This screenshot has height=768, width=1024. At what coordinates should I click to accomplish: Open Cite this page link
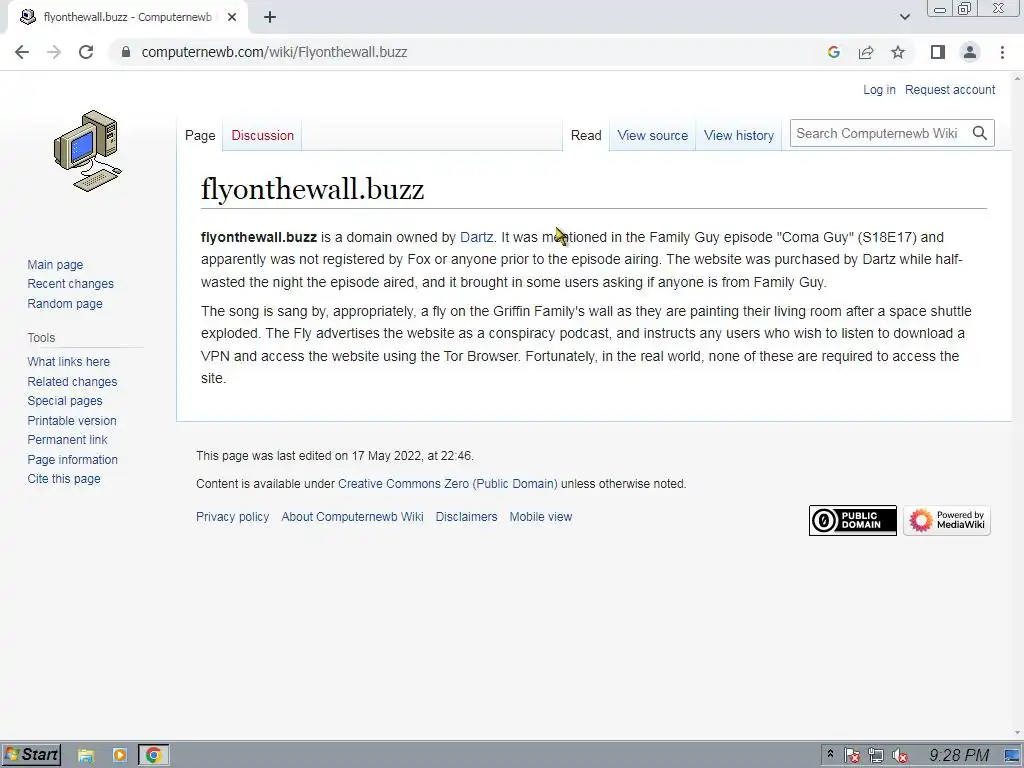[x=64, y=479]
